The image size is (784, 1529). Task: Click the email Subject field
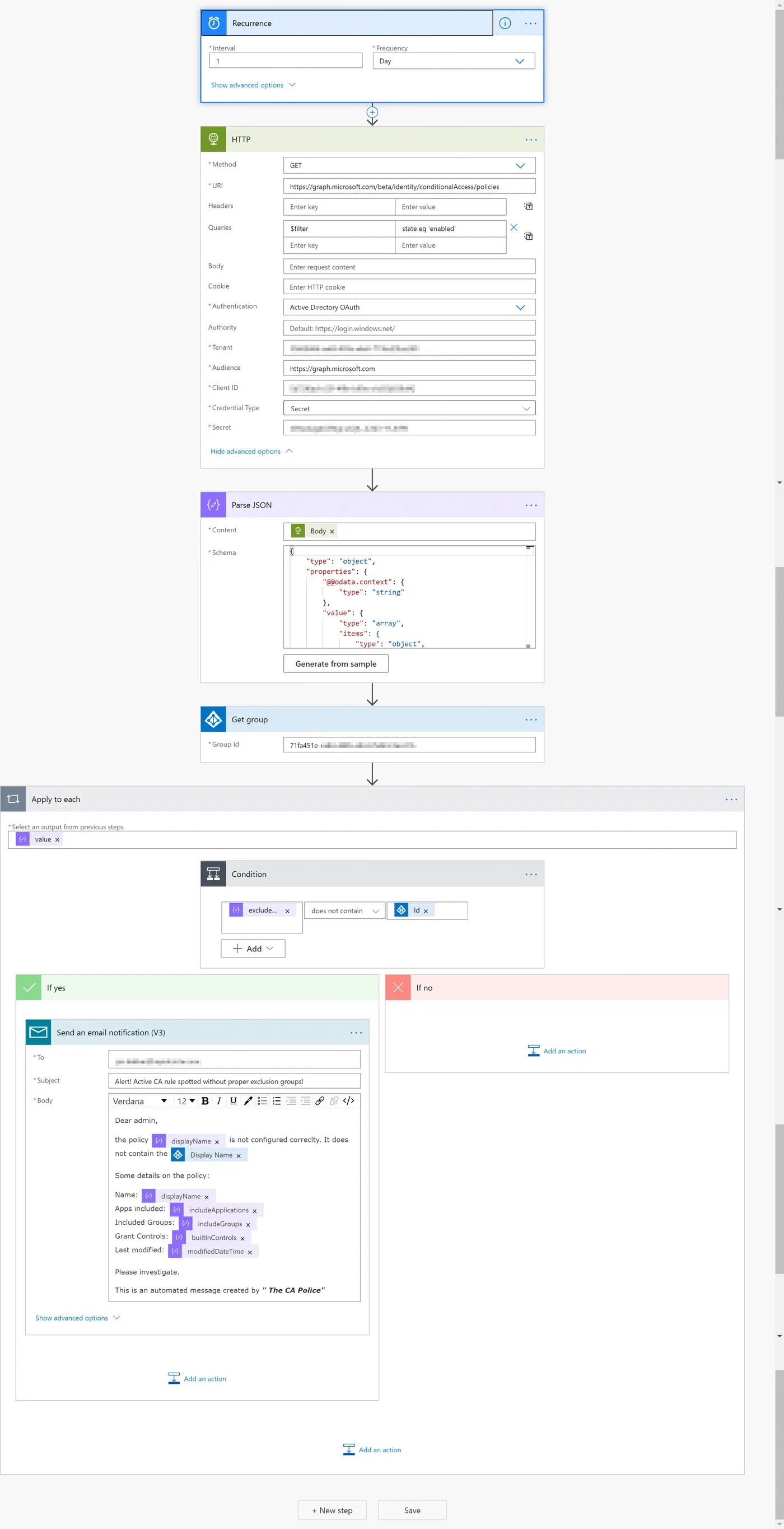point(234,1081)
